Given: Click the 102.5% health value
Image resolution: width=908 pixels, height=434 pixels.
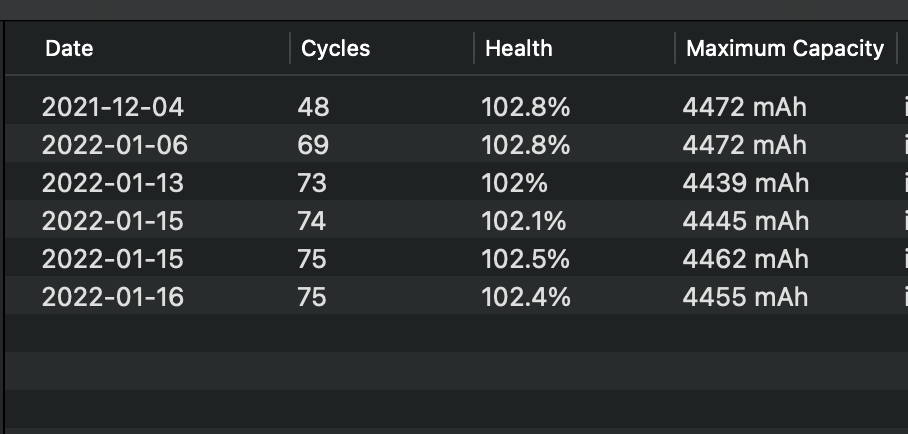Looking at the screenshot, I should coord(525,259).
